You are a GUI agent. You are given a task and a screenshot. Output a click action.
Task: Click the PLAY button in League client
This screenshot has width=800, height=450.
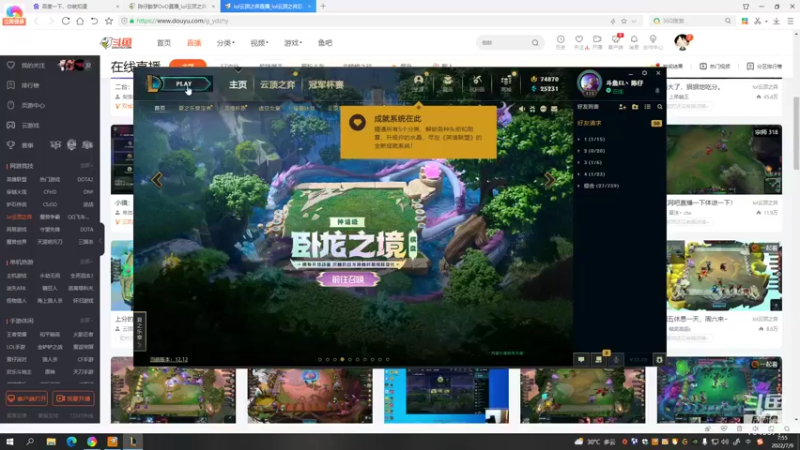[185, 84]
